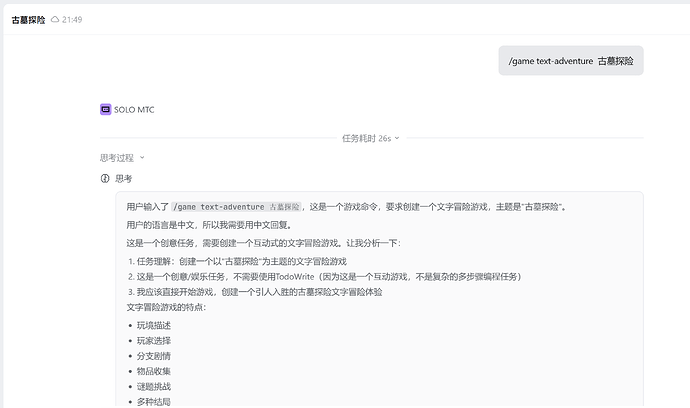Click the 物品收集 bullet item
Screen dimensions: 690x408
(x=154, y=371)
